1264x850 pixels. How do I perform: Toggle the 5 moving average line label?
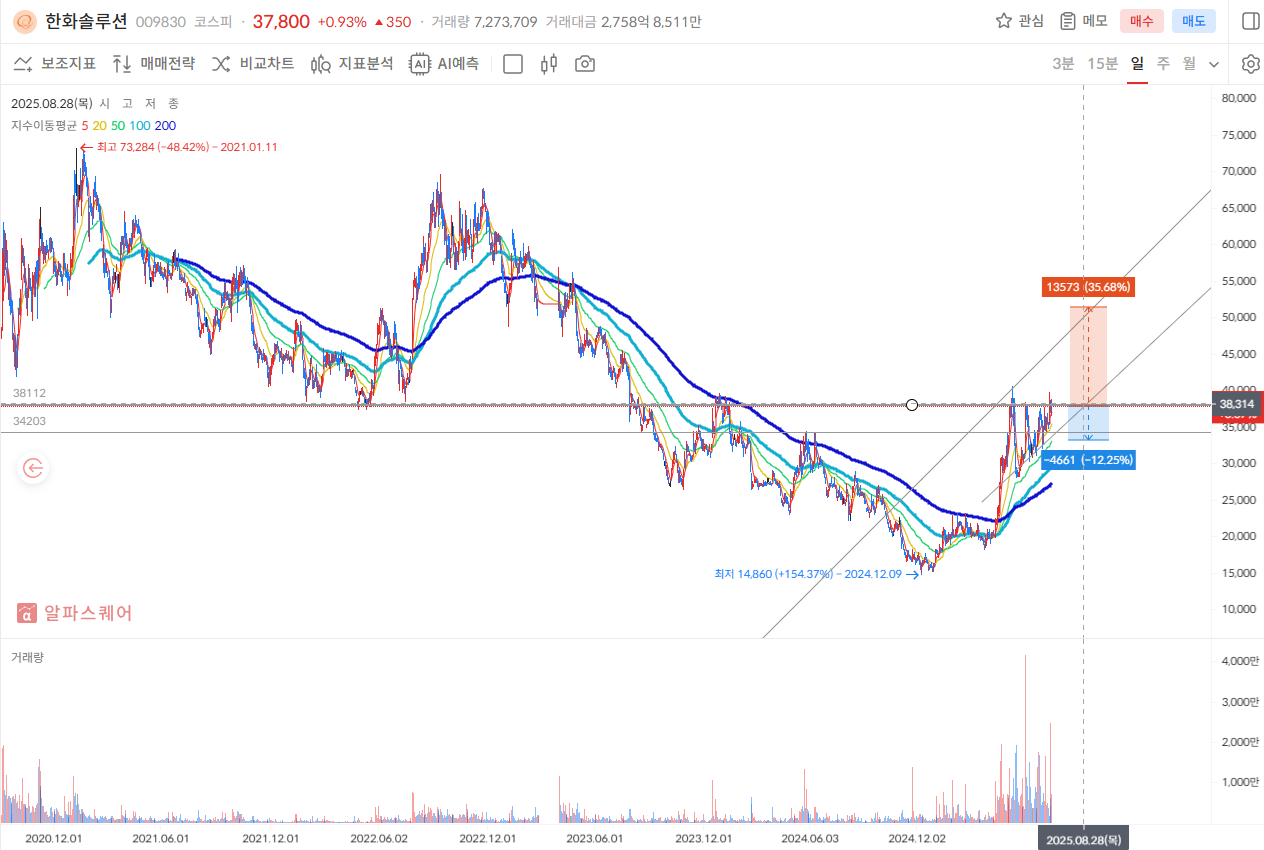pyautogui.click(x=85, y=126)
